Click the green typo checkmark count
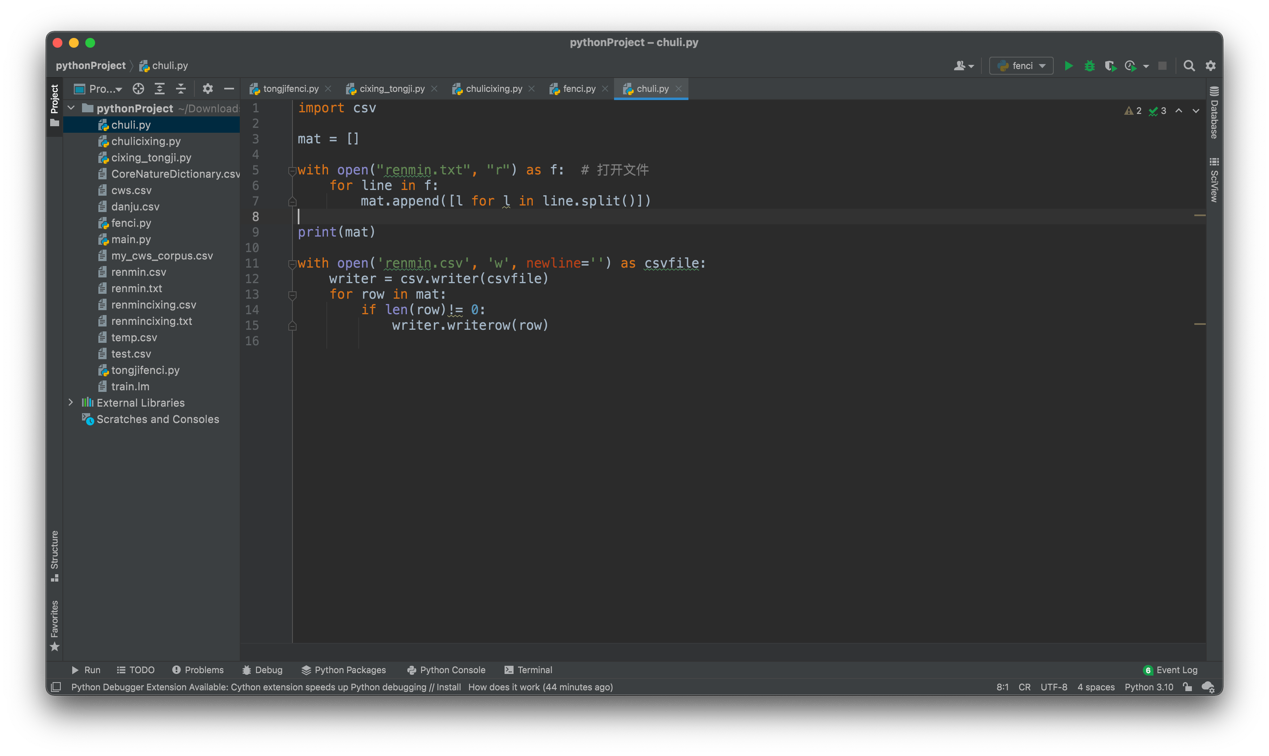 point(1157,111)
